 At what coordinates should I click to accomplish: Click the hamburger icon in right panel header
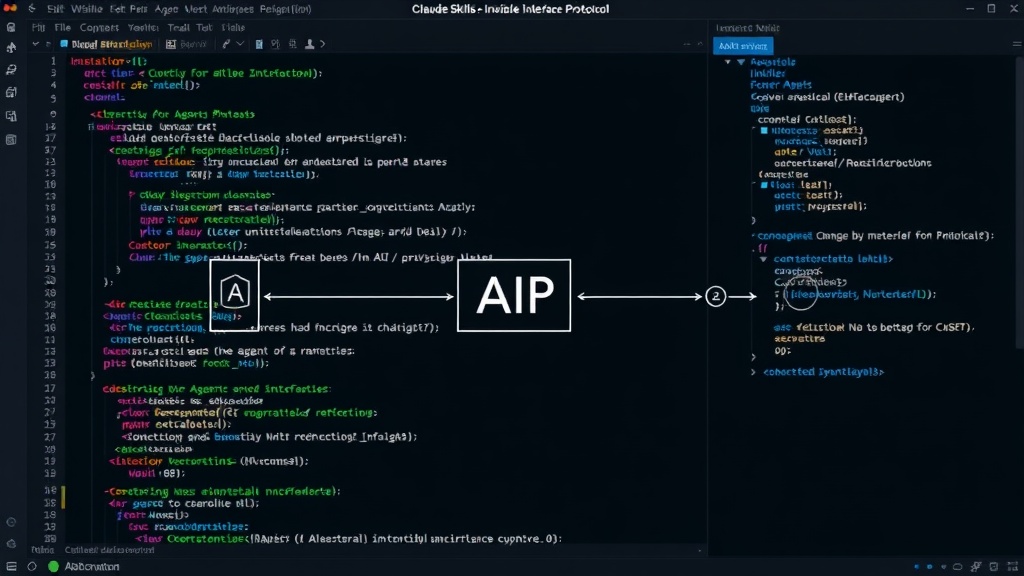pos(1017,44)
